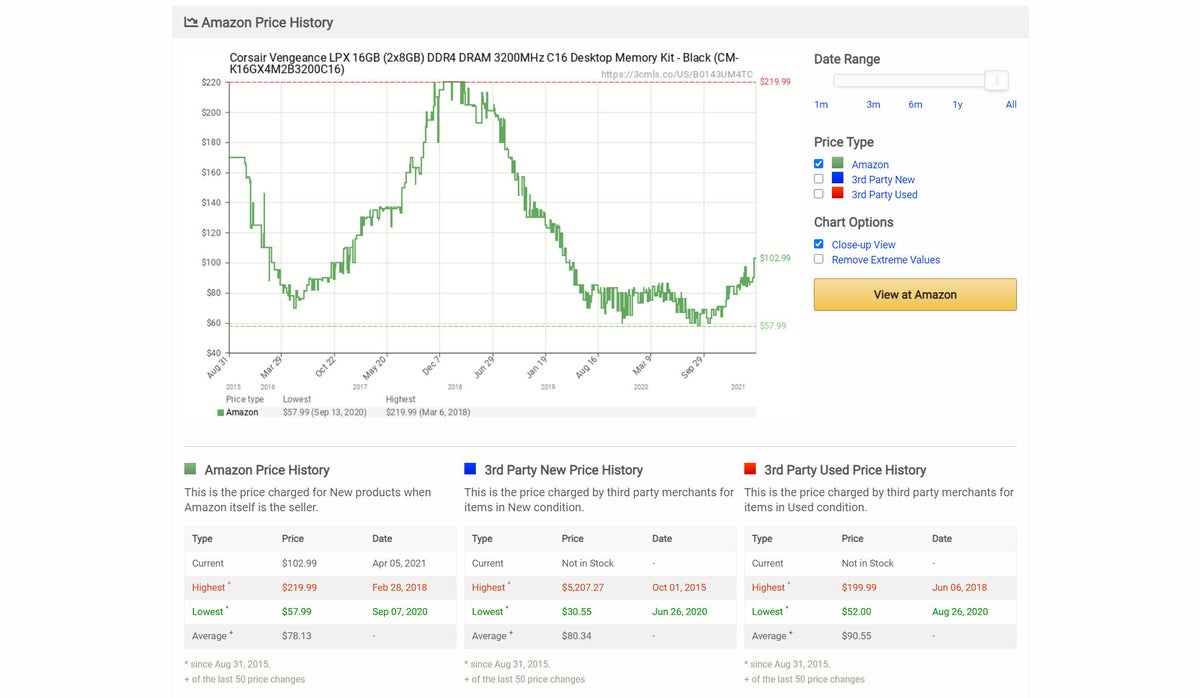Click the green $57.99 label at chart's right edge
Viewport: 1200px width, 698px height.
[773, 326]
